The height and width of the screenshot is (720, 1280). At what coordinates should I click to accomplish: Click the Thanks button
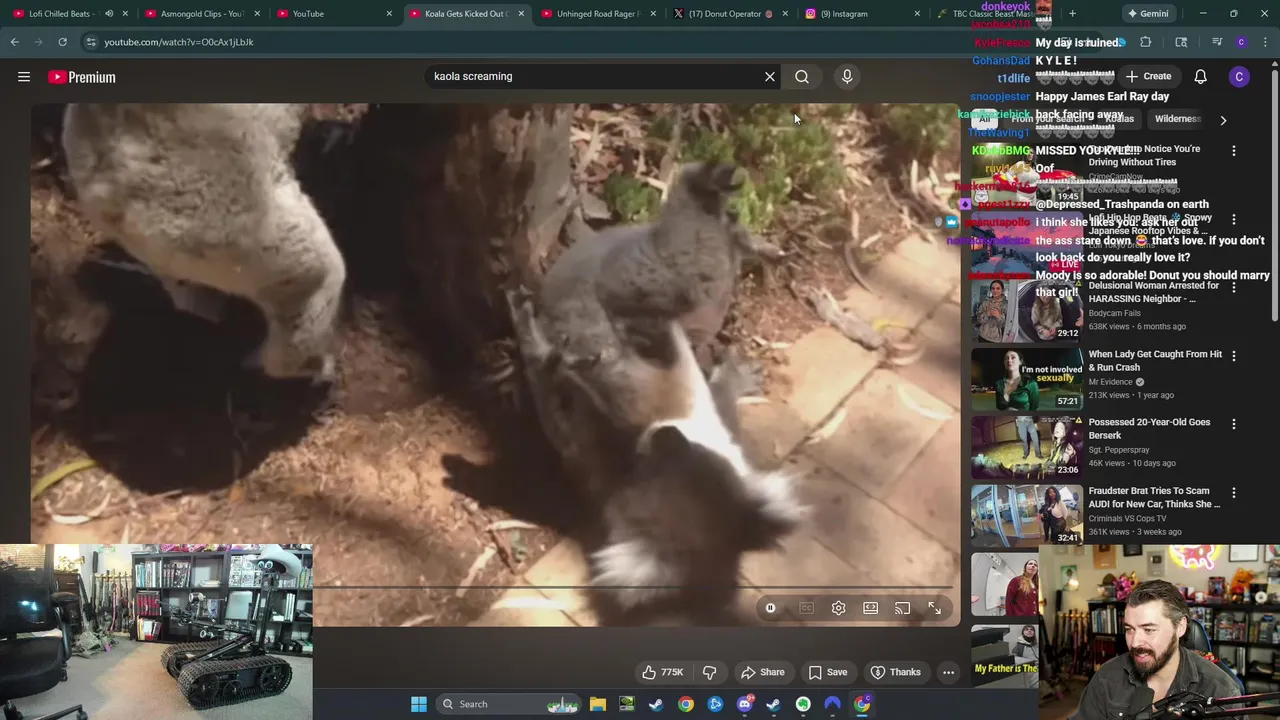click(x=895, y=672)
